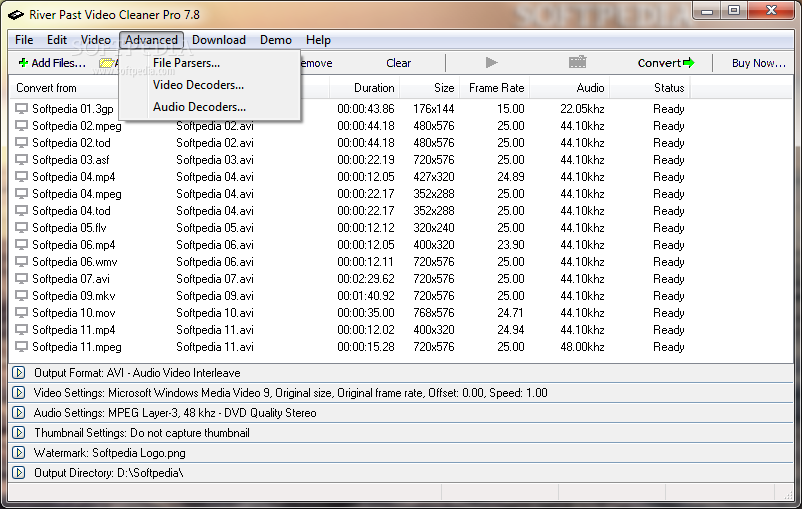Open the Video menu
802x509 pixels.
[96, 40]
